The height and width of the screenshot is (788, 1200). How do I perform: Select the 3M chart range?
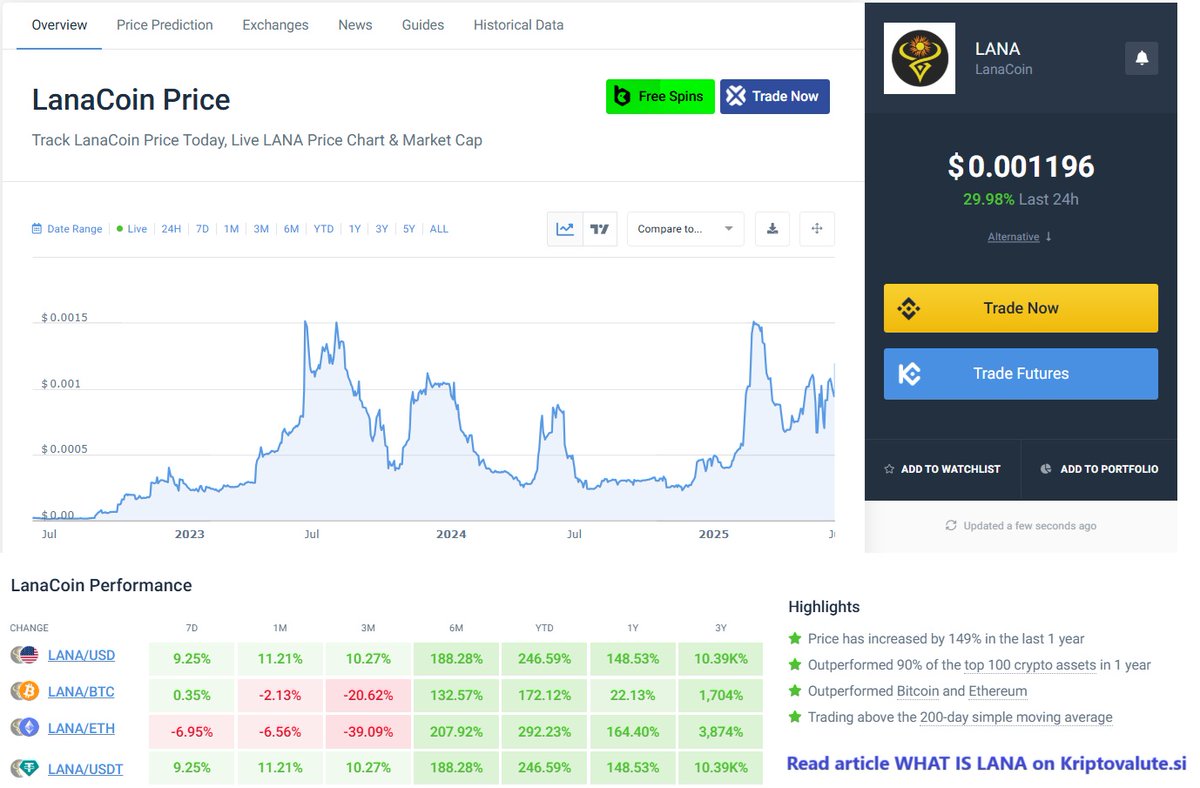click(261, 229)
